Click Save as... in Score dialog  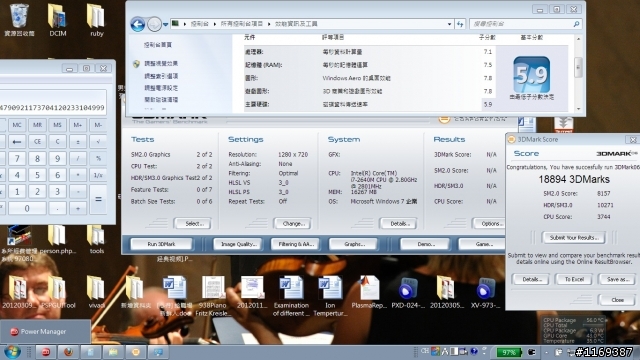pyautogui.click(x=617, y=280)
